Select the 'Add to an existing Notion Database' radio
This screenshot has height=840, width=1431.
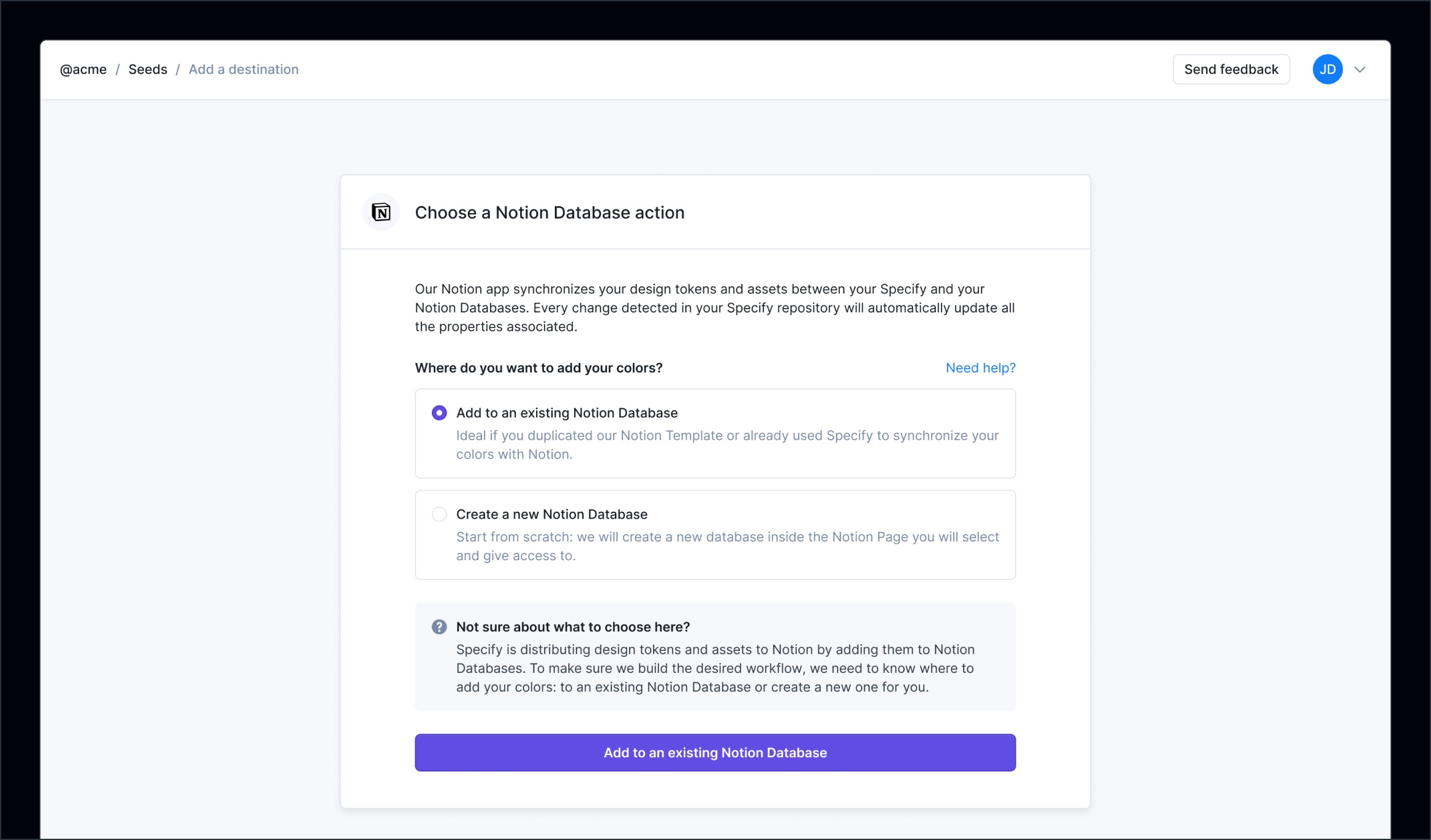(x=439, y=413)
